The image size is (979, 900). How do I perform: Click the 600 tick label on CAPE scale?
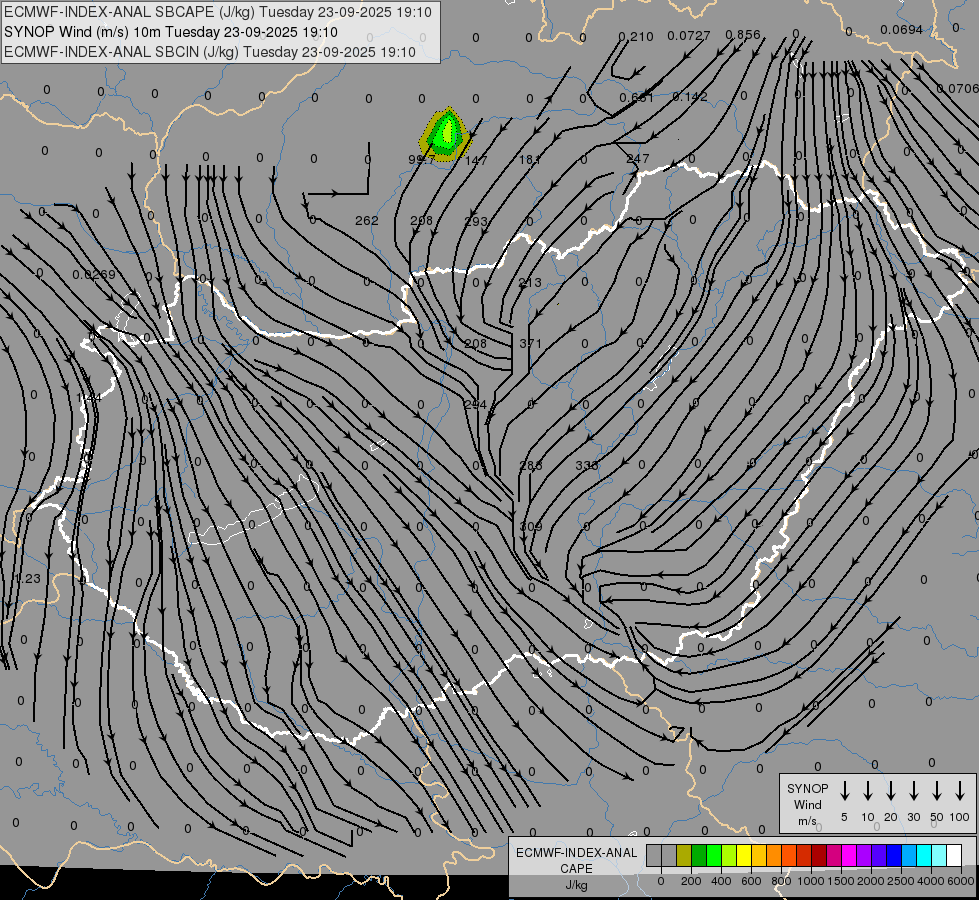[751, 881]
